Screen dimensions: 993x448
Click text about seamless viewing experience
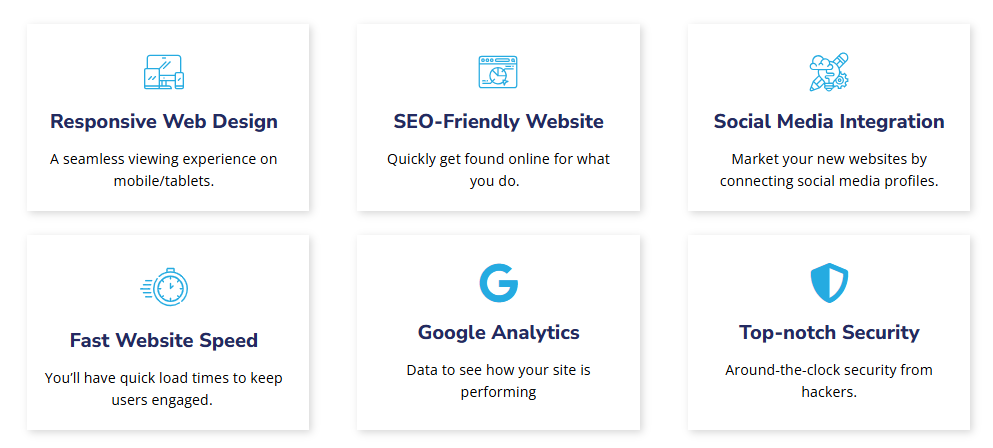pos(164,170)
